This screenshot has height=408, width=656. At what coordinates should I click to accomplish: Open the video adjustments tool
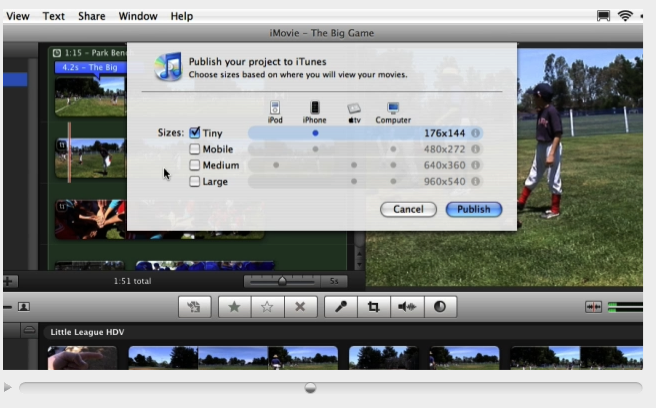[x=440, y=307]
